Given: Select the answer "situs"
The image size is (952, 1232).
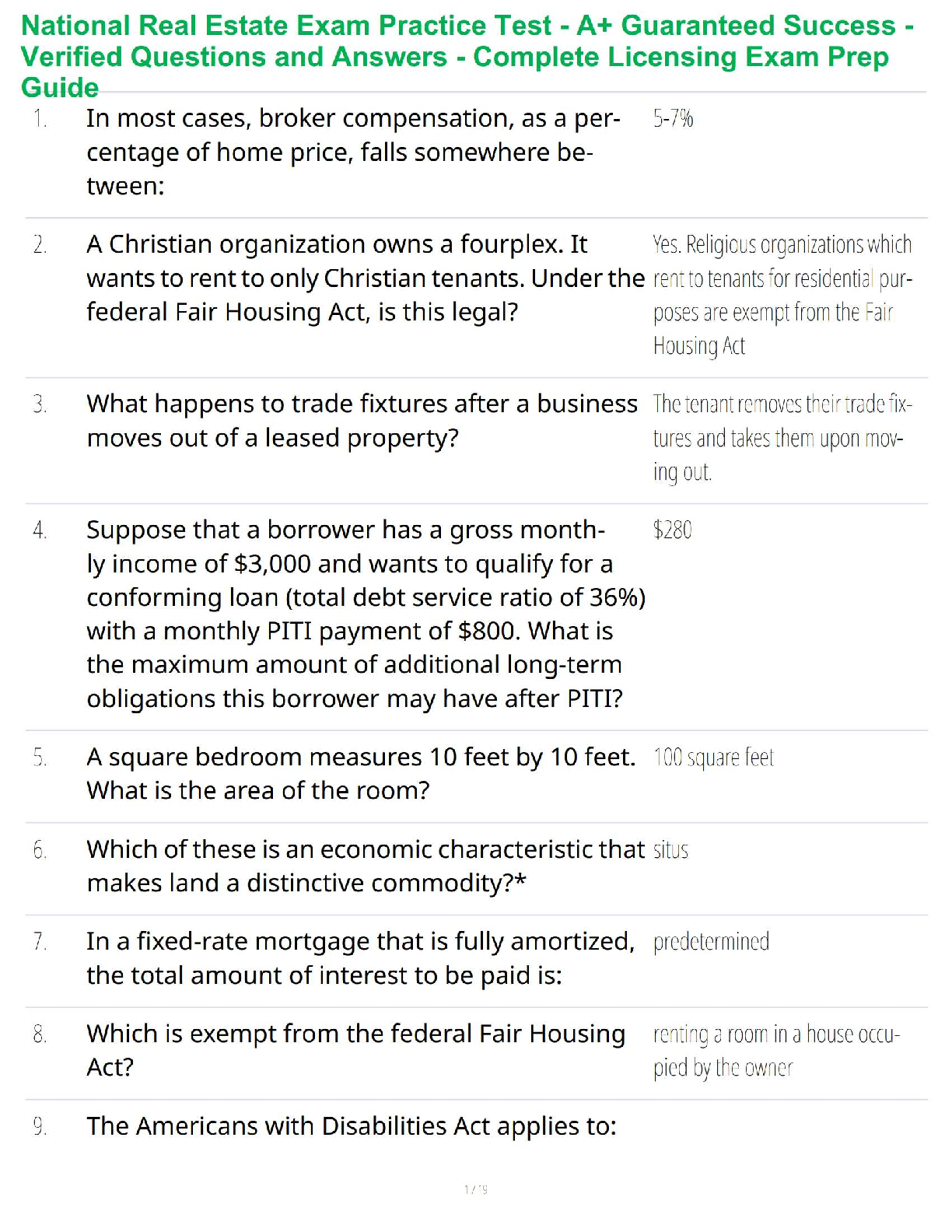Looking at the screenshot, I should point(670,850).
